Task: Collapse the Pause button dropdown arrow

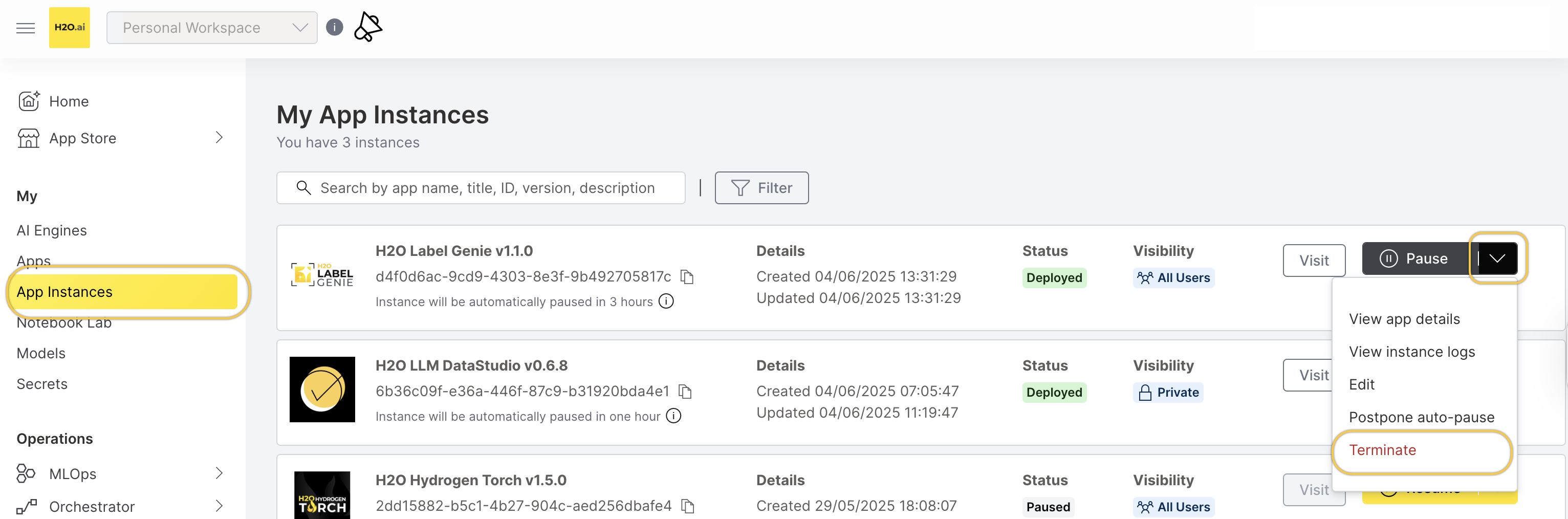Action: 1497,258
